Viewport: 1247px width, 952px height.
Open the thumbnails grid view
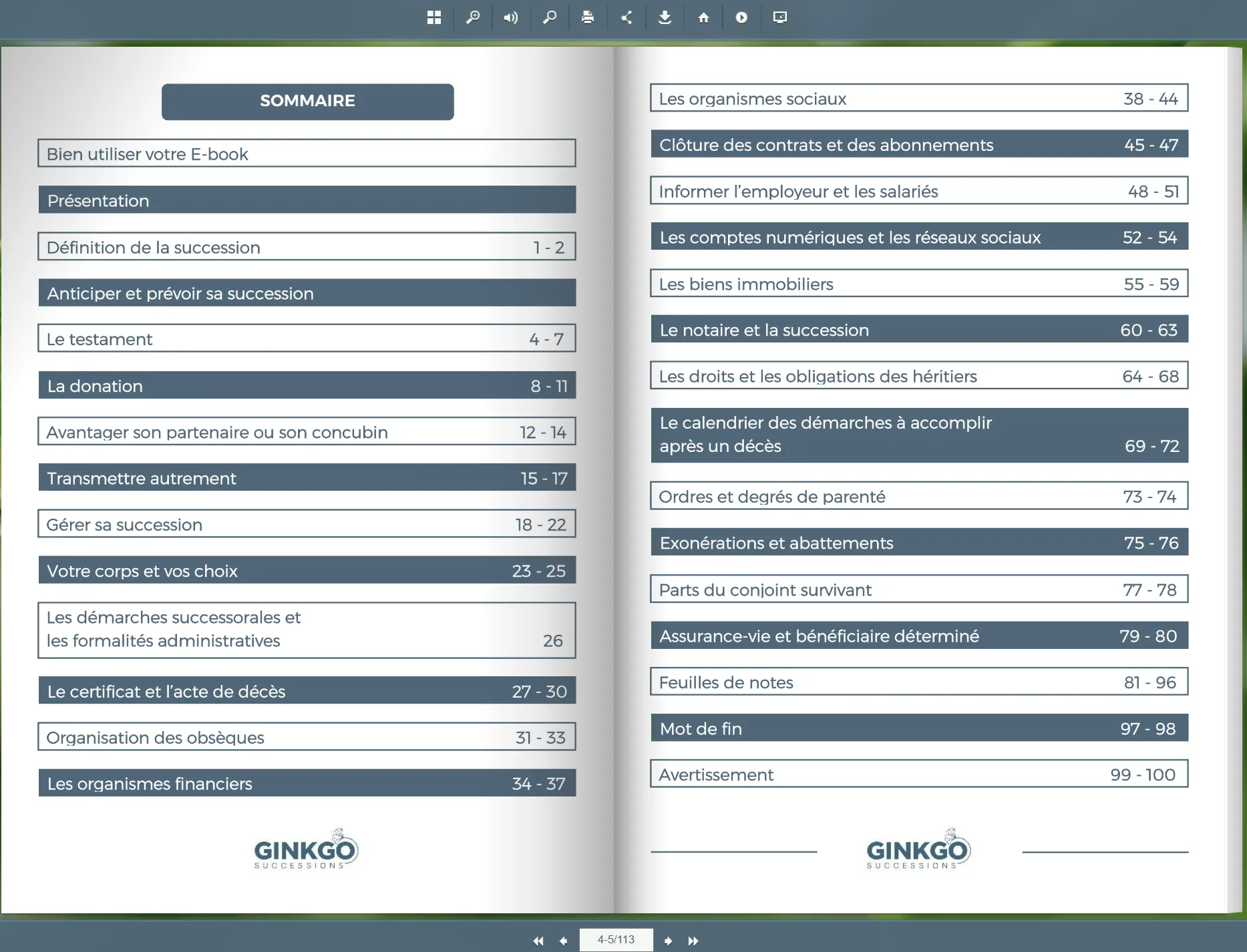coord(434,17)
